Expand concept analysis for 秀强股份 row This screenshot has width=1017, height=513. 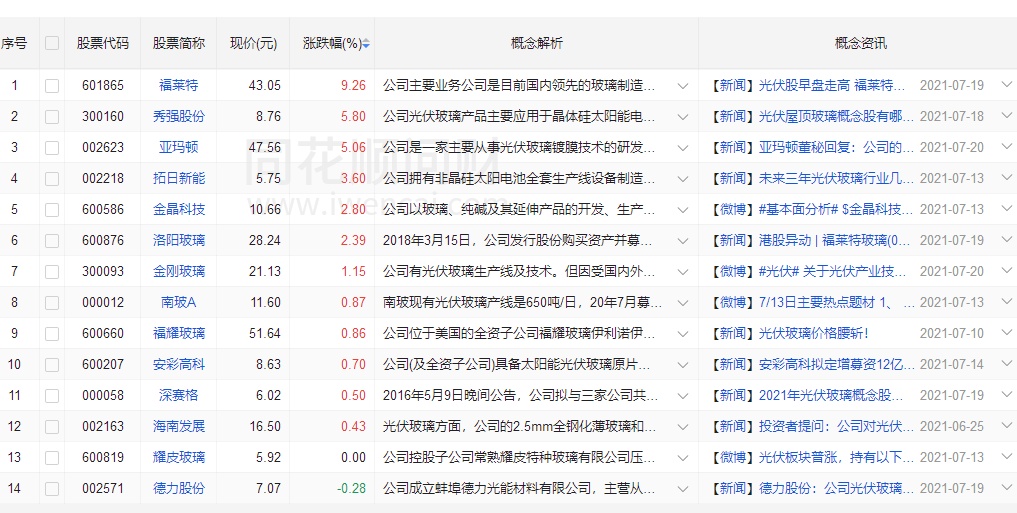point(682,117)
